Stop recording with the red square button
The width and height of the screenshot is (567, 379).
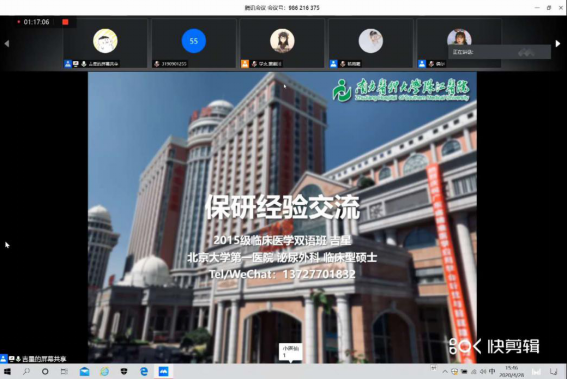click(x=65, y=22)
